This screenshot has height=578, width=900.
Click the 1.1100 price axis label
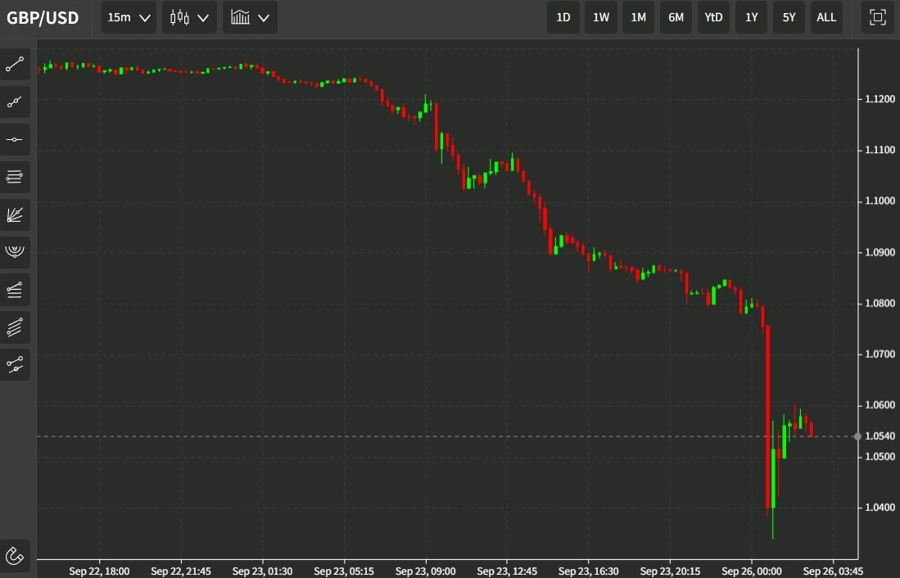(x=879, y=150)
